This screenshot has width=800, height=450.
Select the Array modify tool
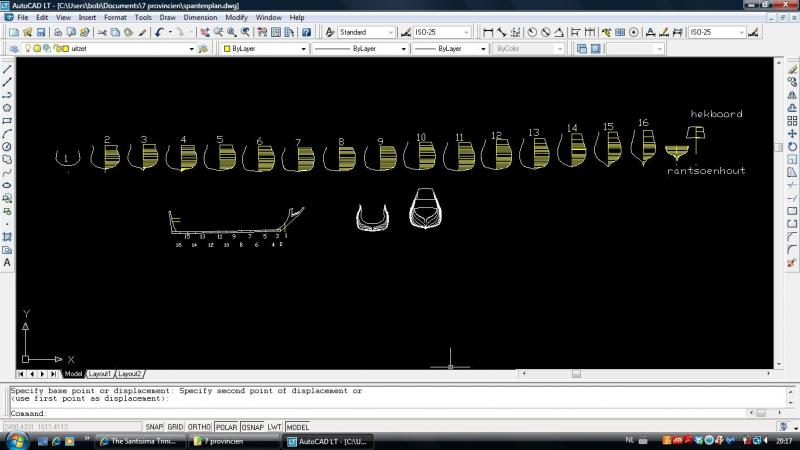(792, 121)
